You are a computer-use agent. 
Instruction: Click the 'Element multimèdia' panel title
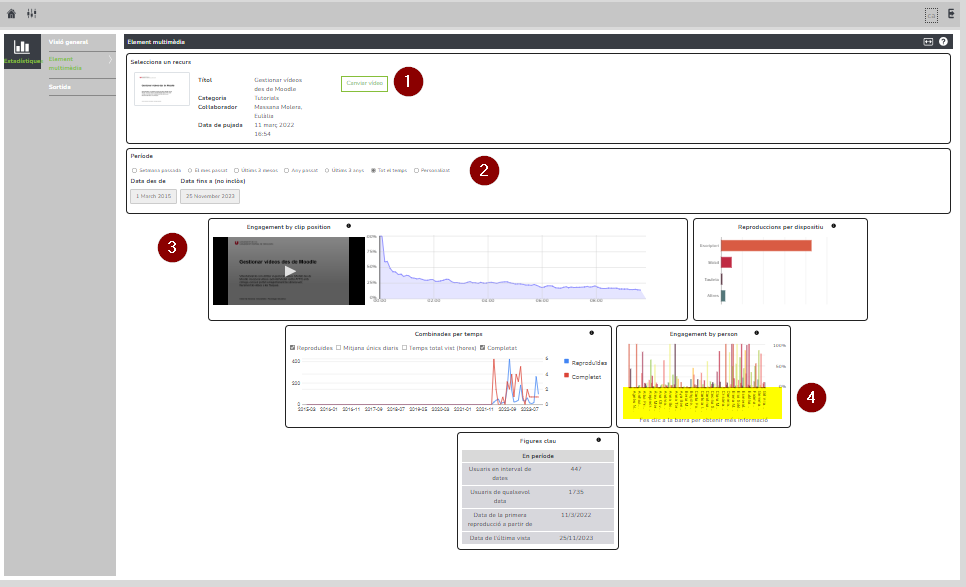(x=156, y=42)
